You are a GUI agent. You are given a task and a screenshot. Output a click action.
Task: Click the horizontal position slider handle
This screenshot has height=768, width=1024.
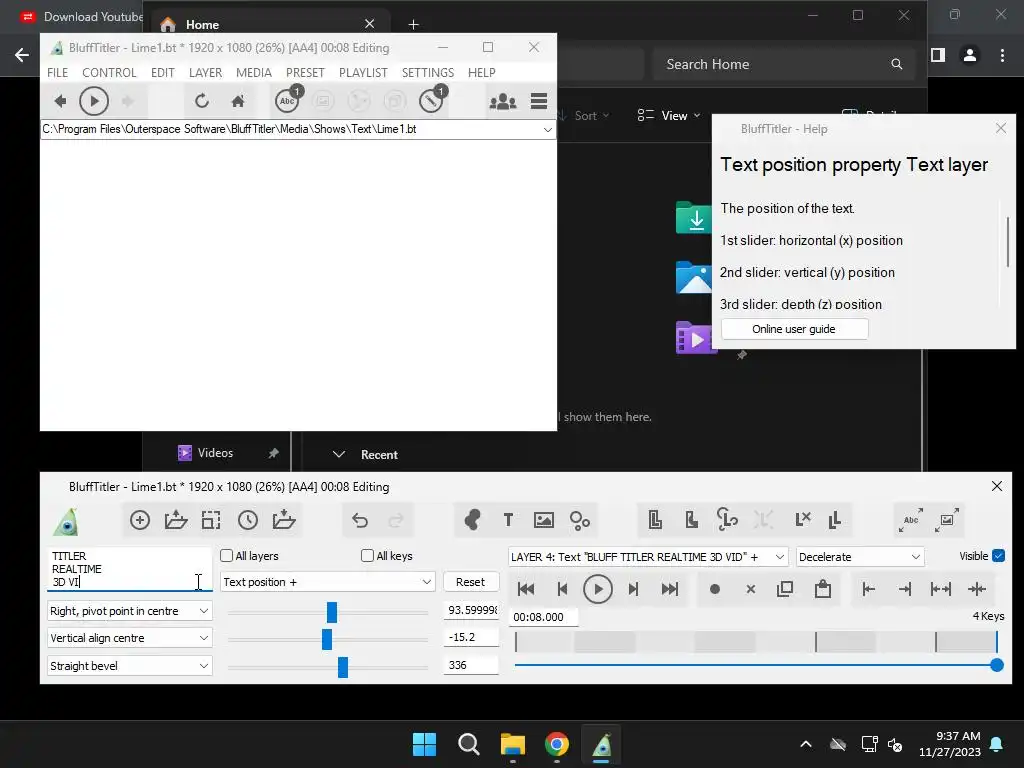pyautogui.click(x=332, y=612)
